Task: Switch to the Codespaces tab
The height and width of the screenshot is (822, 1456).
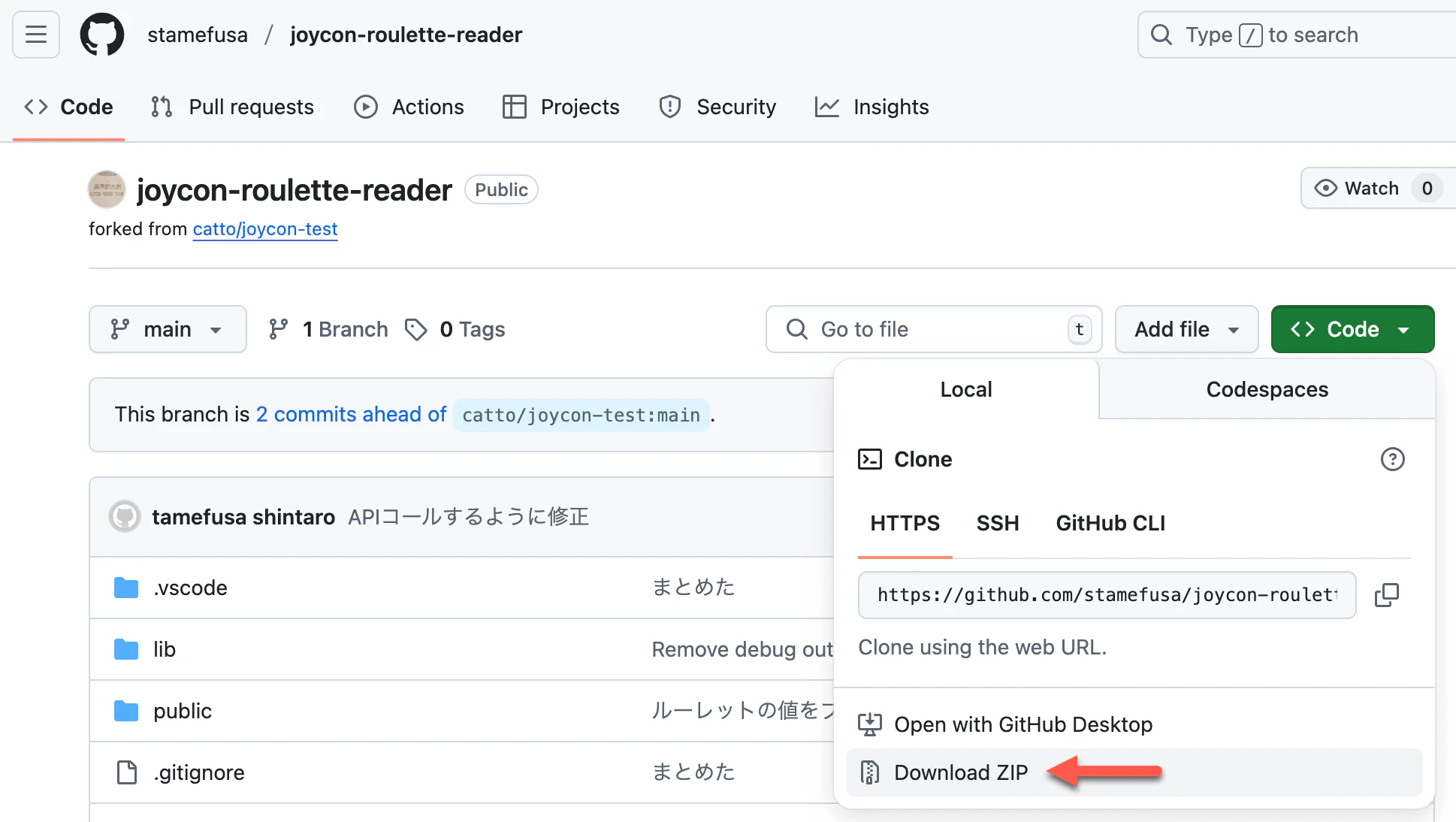Action: (1267, 389)
